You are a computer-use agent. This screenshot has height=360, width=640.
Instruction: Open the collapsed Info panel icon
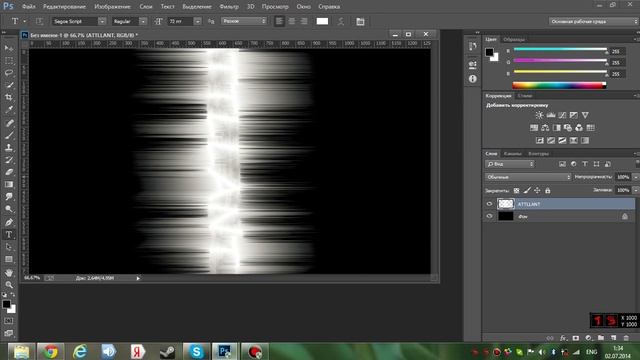pyautogui.click(x=473, y=79)
